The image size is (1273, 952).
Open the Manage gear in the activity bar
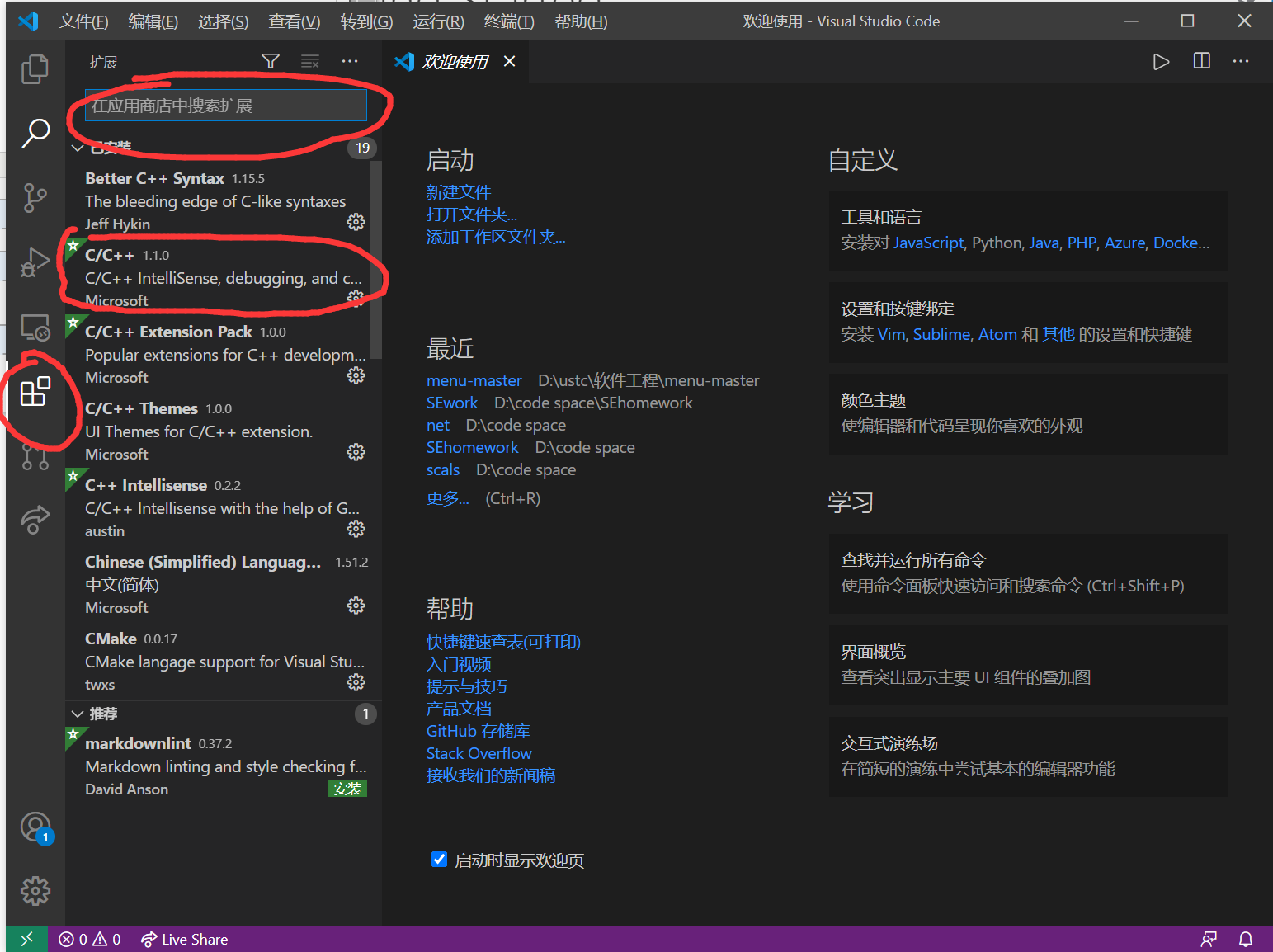pyautogui.click(x=35, y=891)
